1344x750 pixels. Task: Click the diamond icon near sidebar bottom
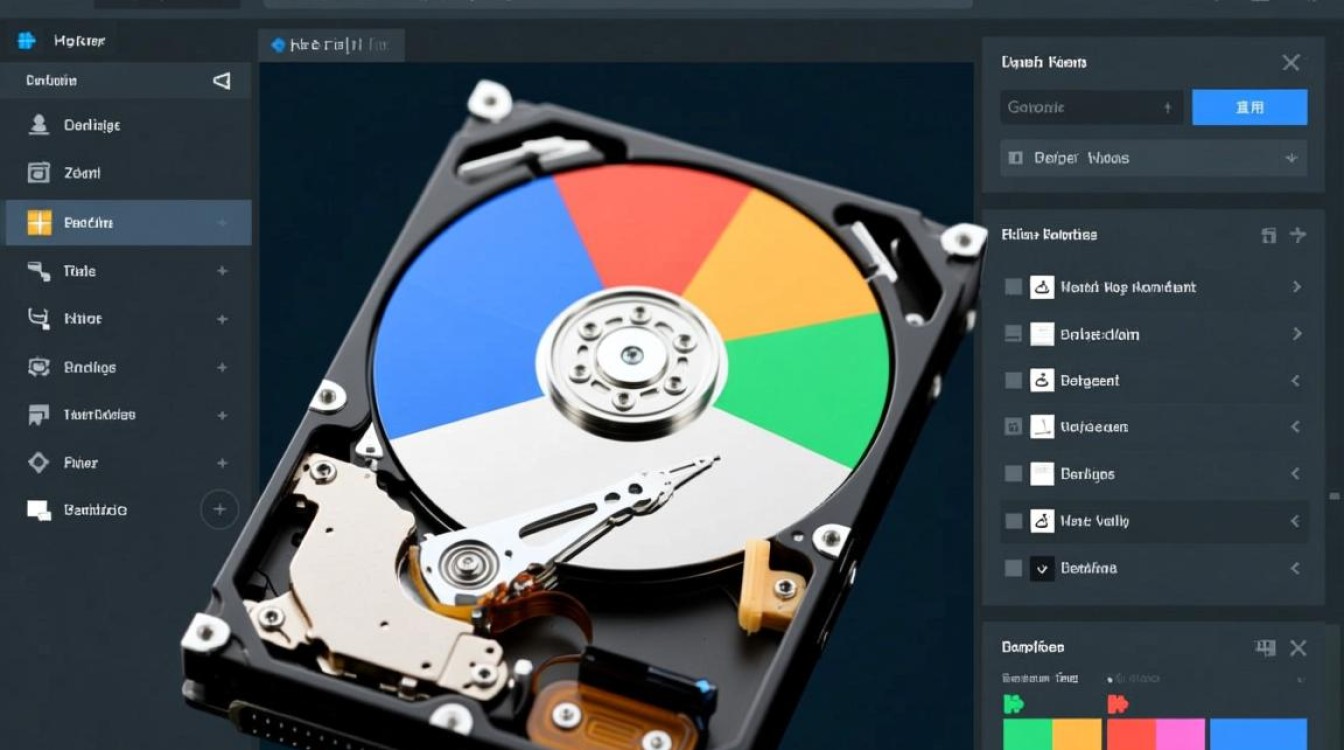tap(39, 462)
